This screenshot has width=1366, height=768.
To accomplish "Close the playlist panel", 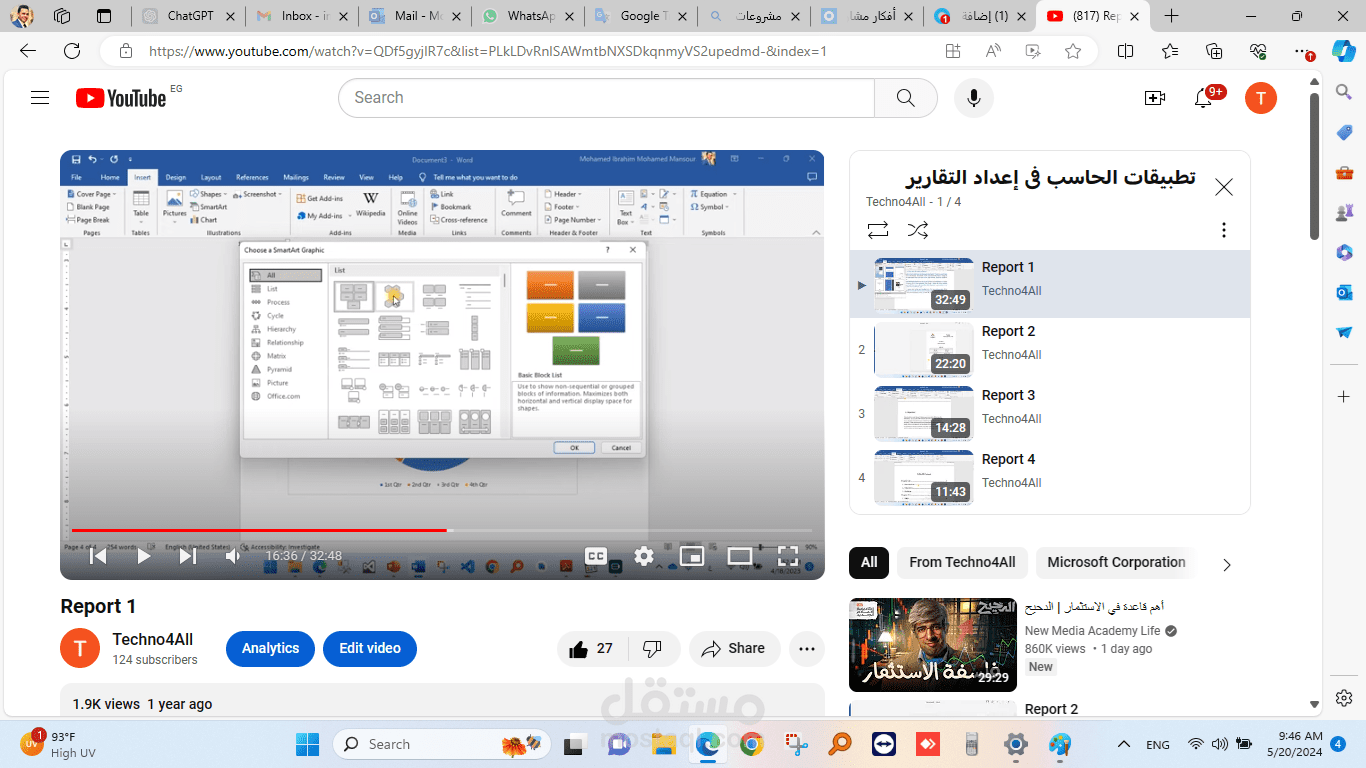I will (x=1224, y=187).
